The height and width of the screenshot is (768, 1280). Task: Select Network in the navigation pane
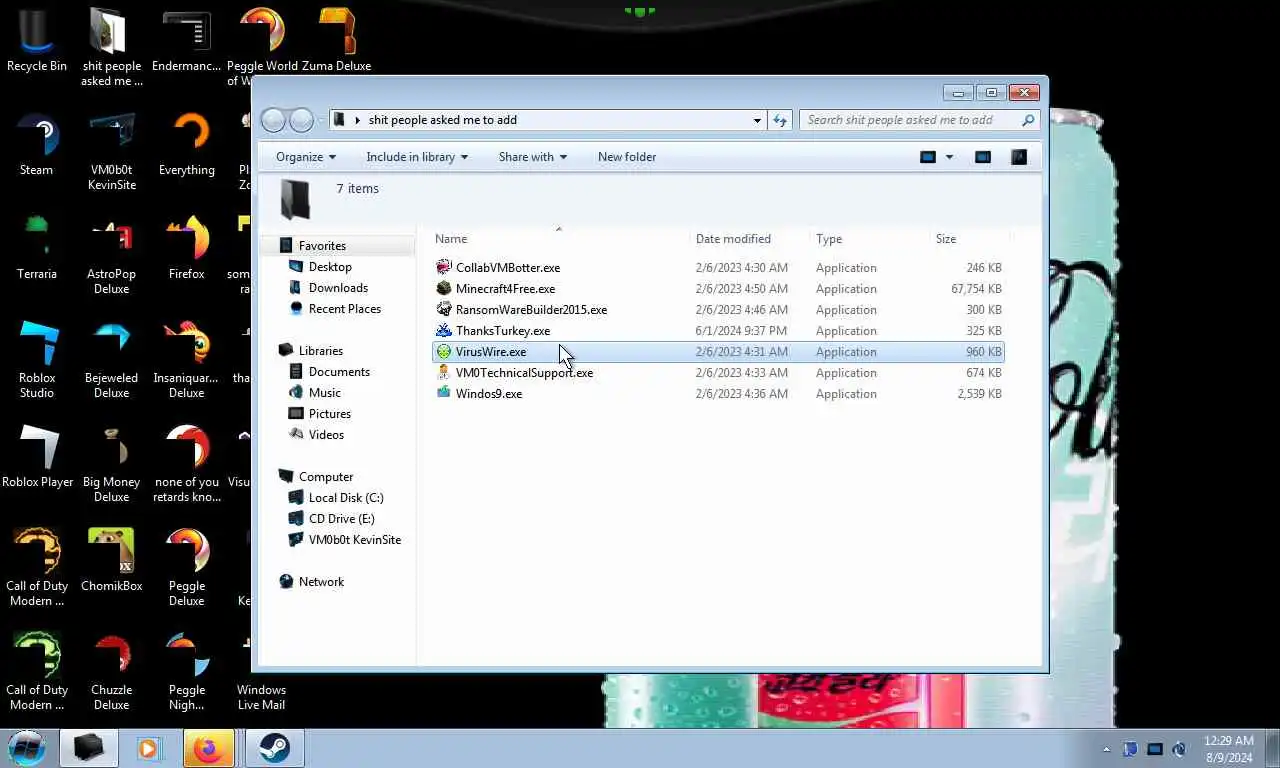click(x=321, y=582)
